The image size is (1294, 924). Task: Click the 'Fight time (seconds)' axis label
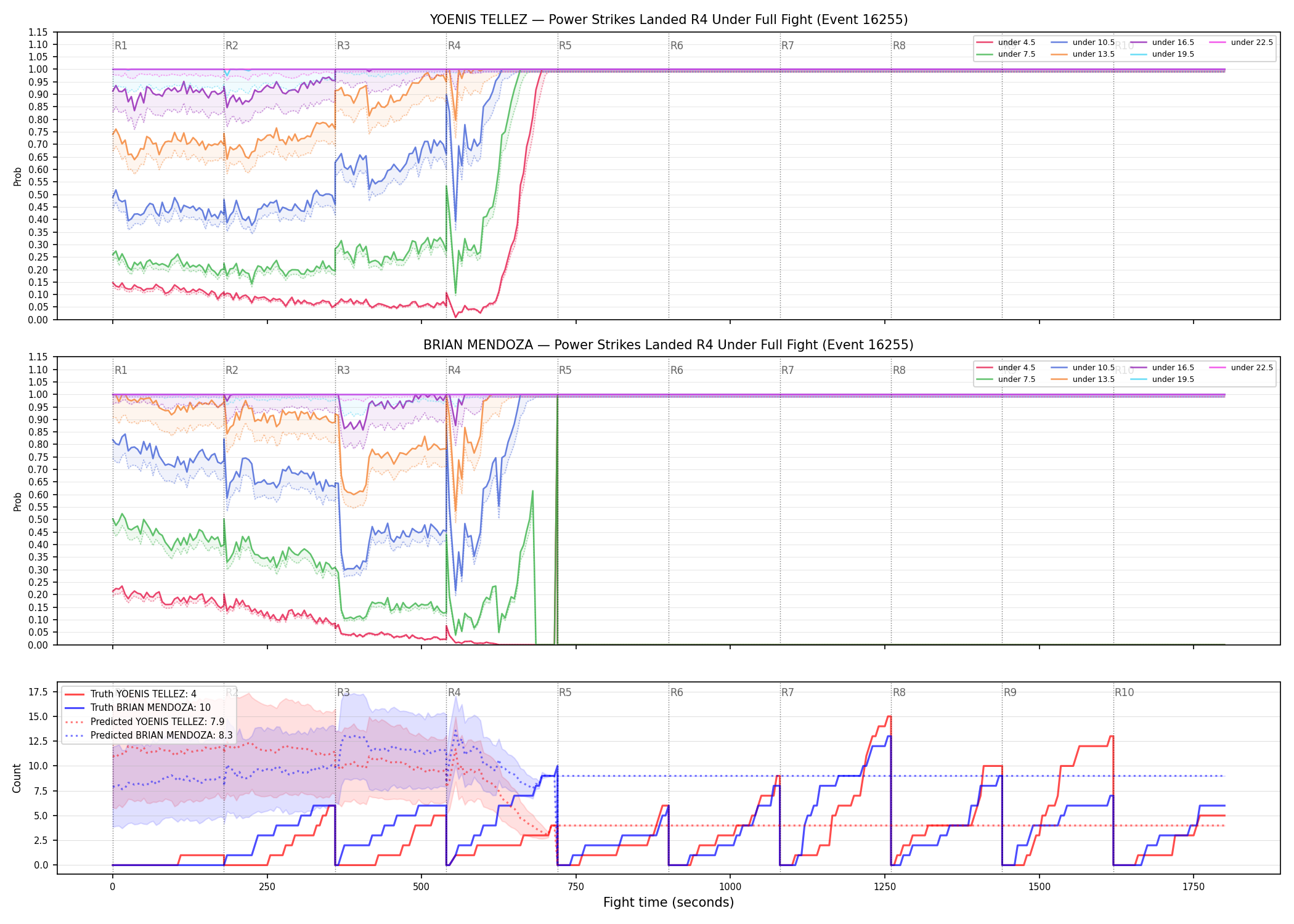[x=669, y=902]
